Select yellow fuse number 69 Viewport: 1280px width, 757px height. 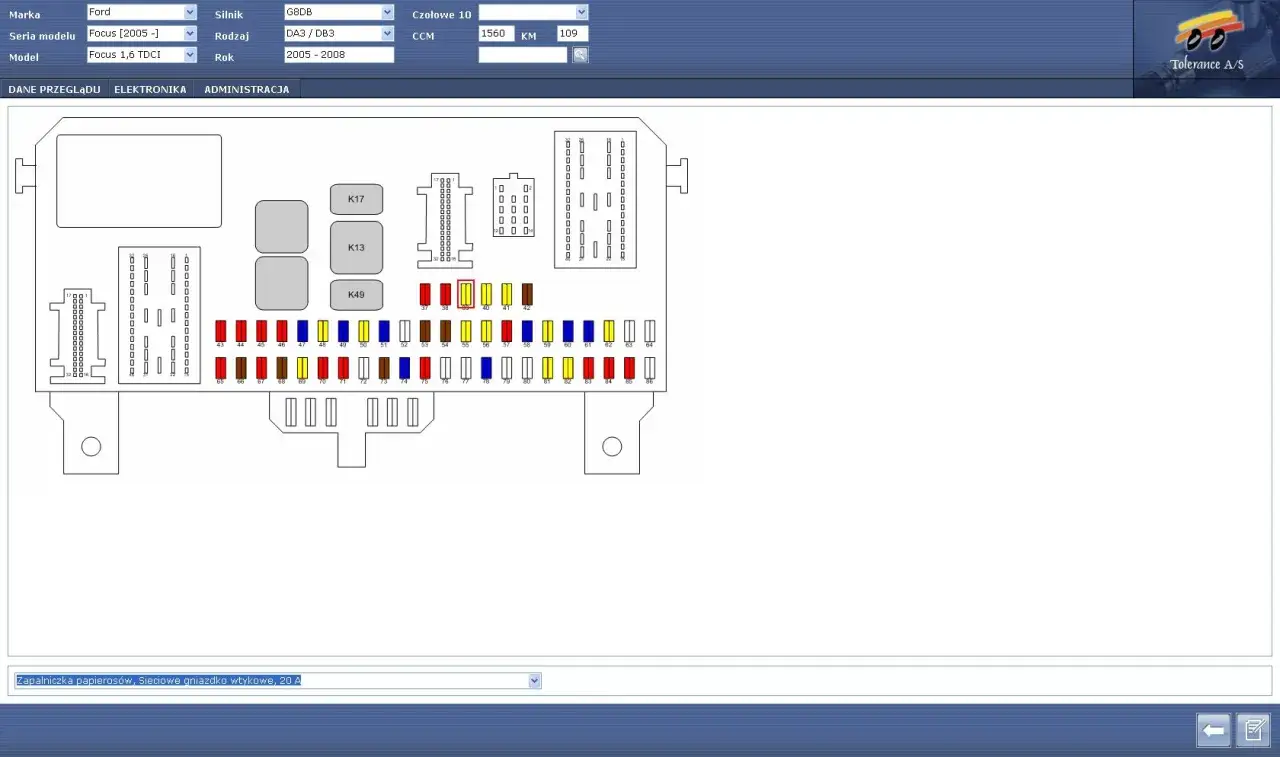coord(302,368)
